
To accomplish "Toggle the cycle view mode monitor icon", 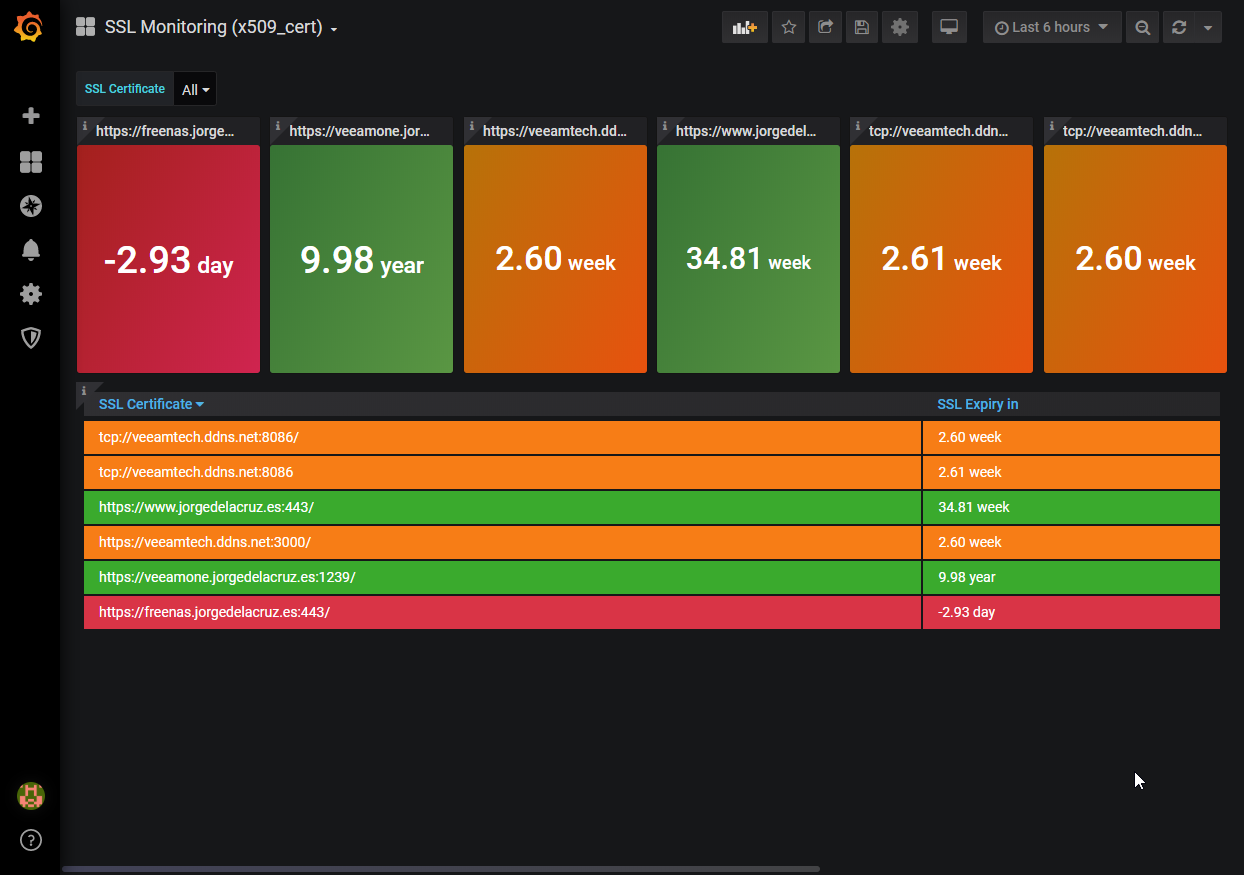I will pos(949,28).
